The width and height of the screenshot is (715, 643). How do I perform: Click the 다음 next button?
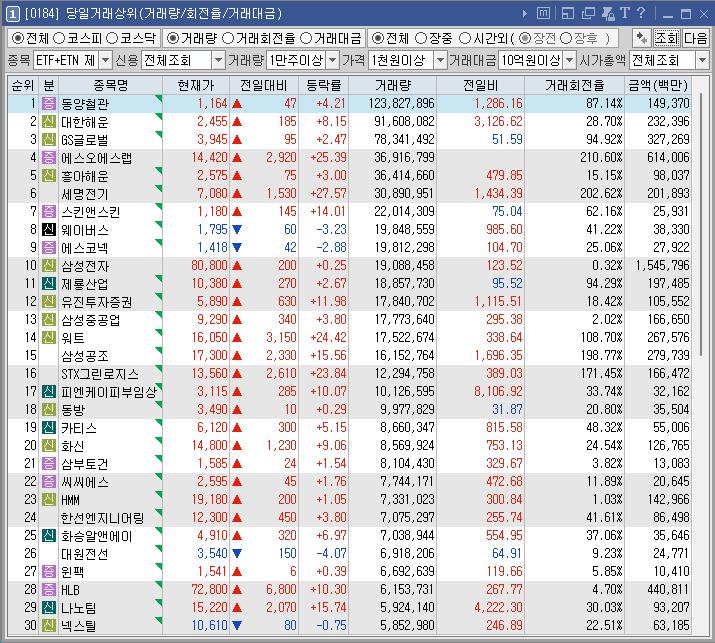click(x=695, y=38)
